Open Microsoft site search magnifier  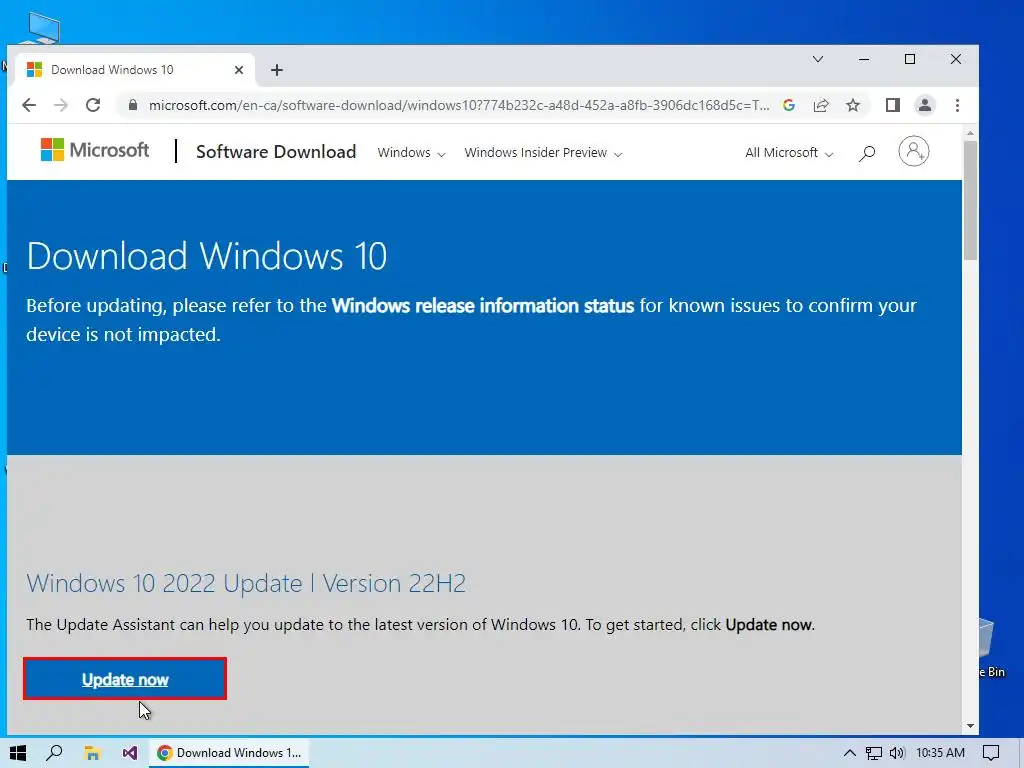point(867,153)
